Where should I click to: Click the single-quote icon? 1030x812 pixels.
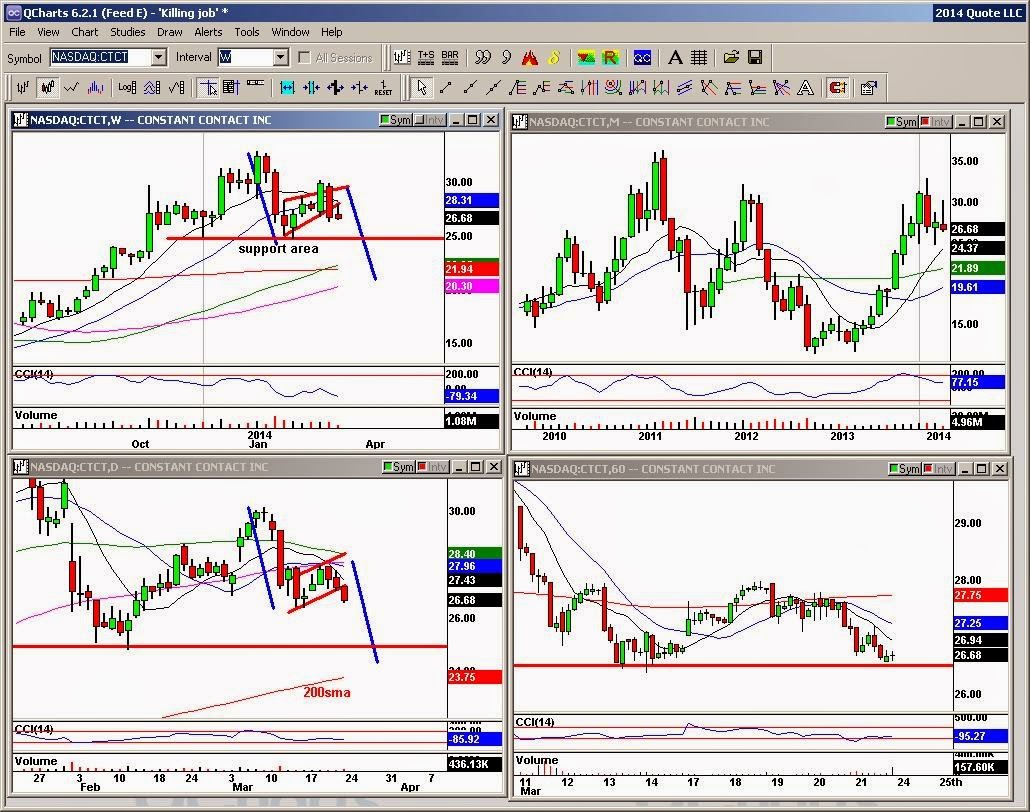click(x=506, y=58)
